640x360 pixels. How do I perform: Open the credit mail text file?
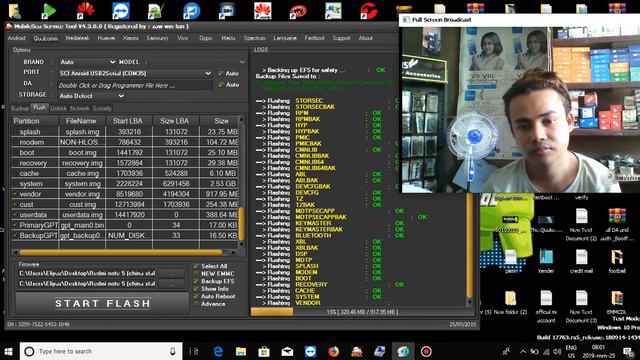[x=581, y=261]
